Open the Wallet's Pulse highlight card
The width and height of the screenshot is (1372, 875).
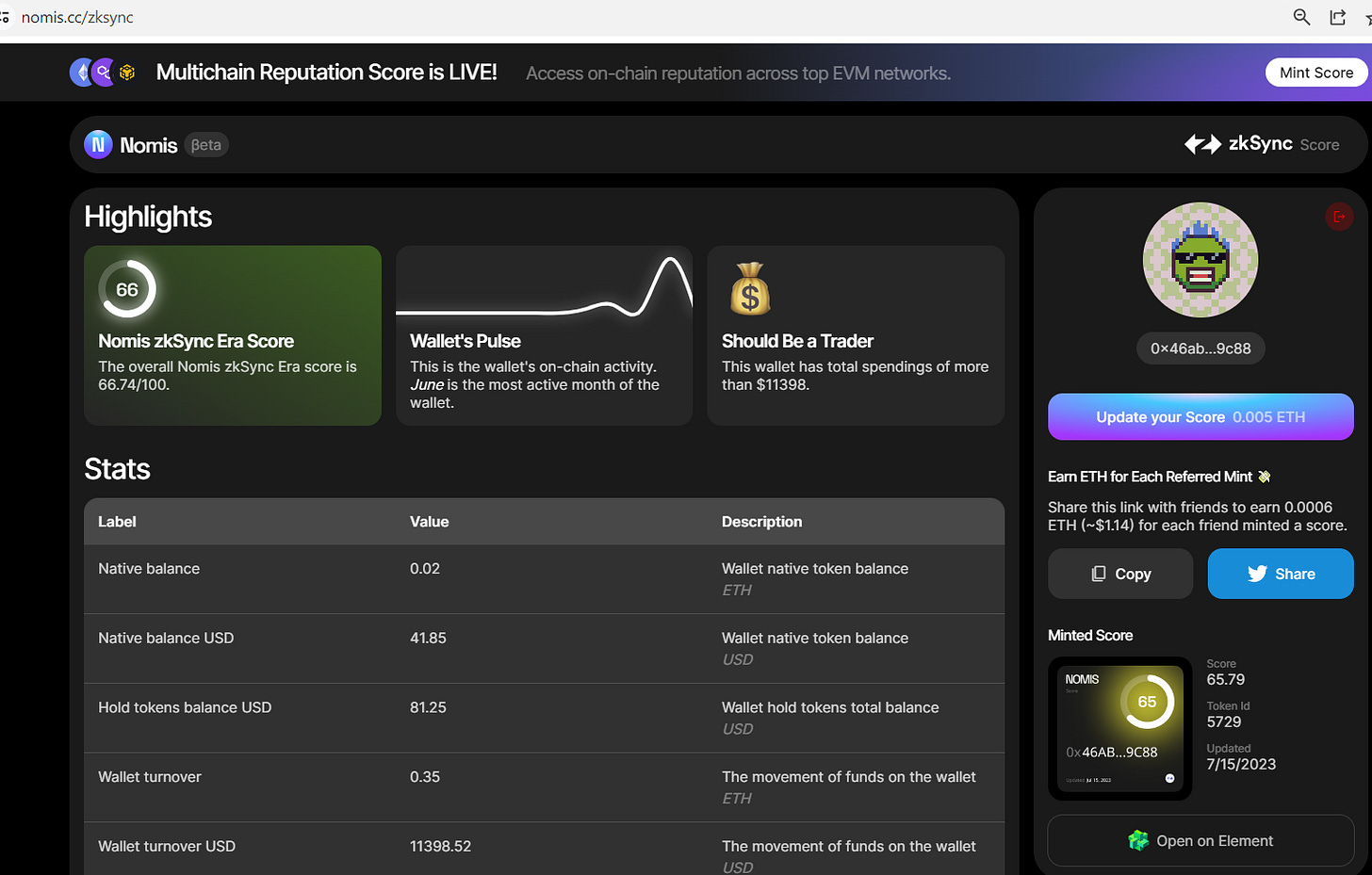pyautogui.click(x=544, y=335)
